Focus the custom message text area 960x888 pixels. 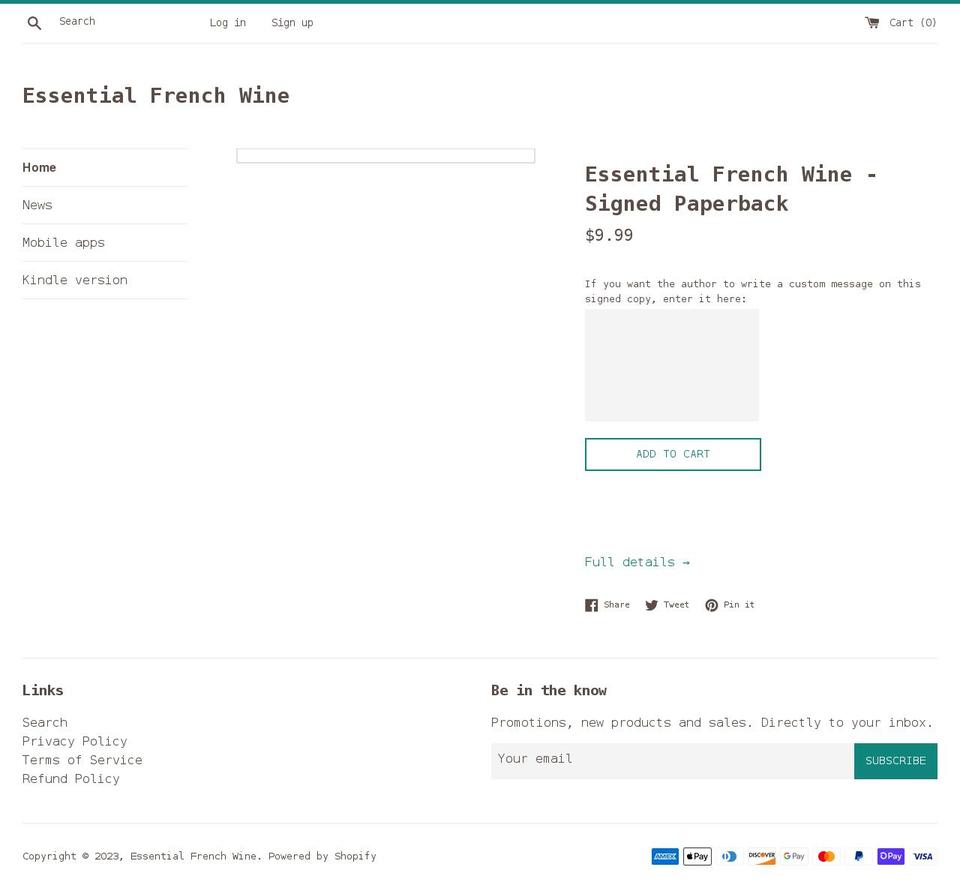[x=672, y=365]
